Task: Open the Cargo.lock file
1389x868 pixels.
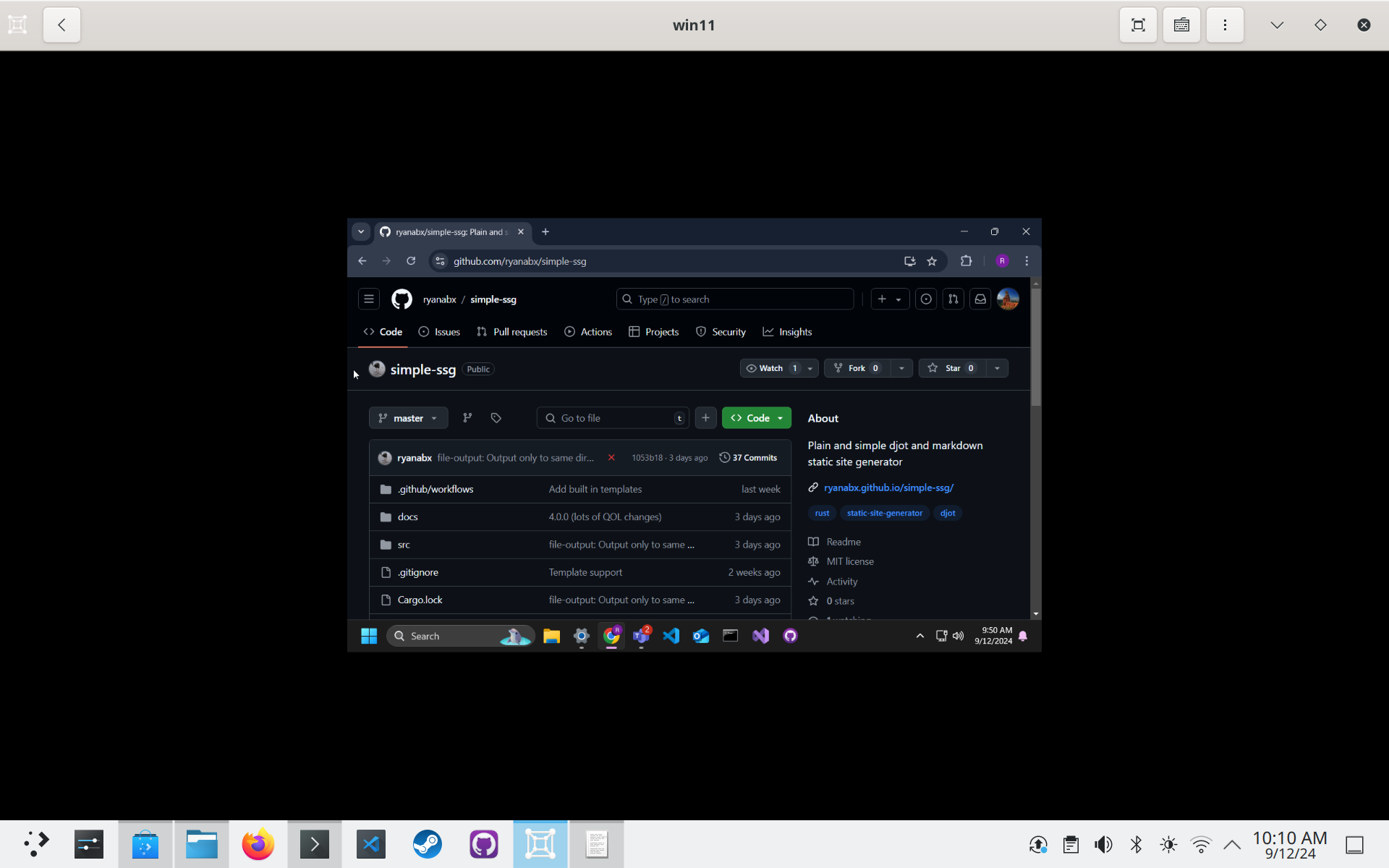Action: click(x=420, y=600)
